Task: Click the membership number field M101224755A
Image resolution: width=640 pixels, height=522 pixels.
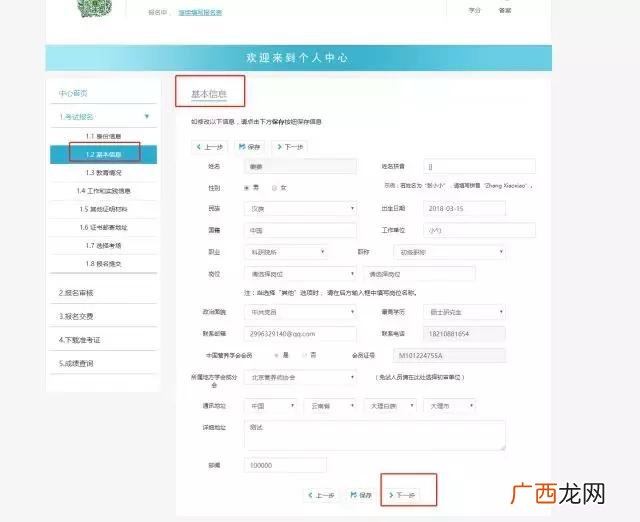Action: pyautogui.click(x=449, y=355)
